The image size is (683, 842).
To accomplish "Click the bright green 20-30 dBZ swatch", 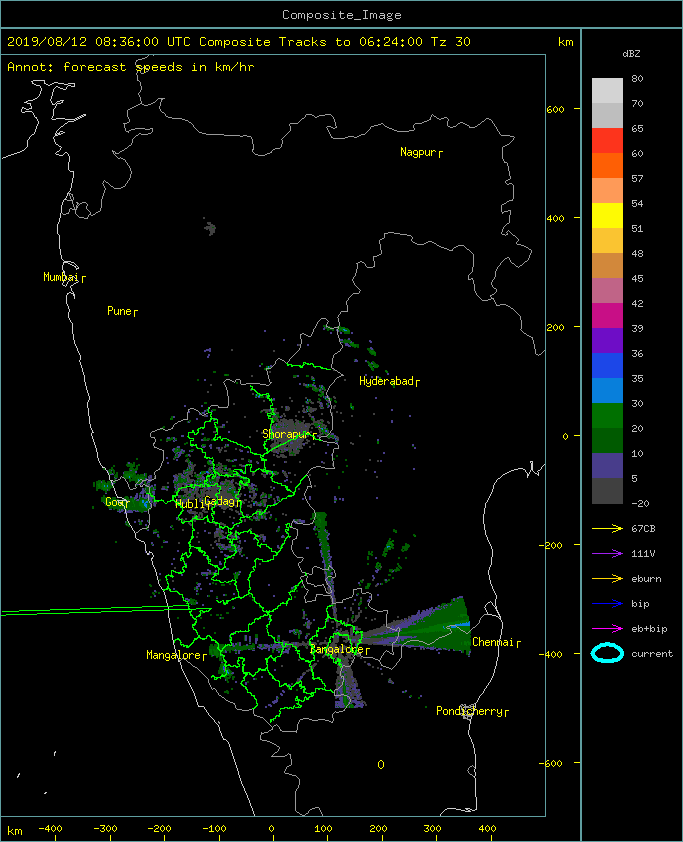I will (x=607, y=415).
